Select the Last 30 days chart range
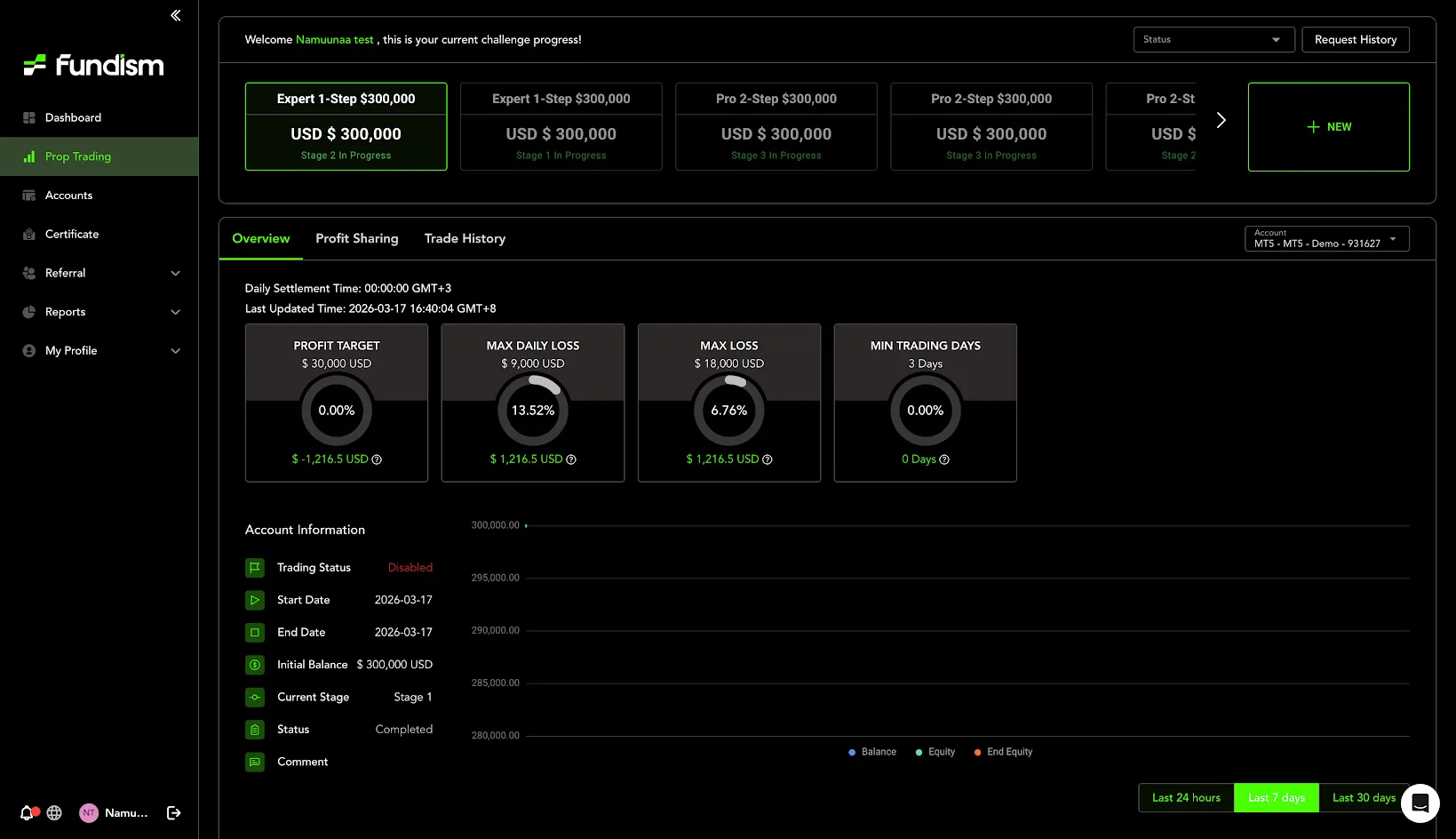Viewport: 1456px width, 839px height. coord(1363,797)
